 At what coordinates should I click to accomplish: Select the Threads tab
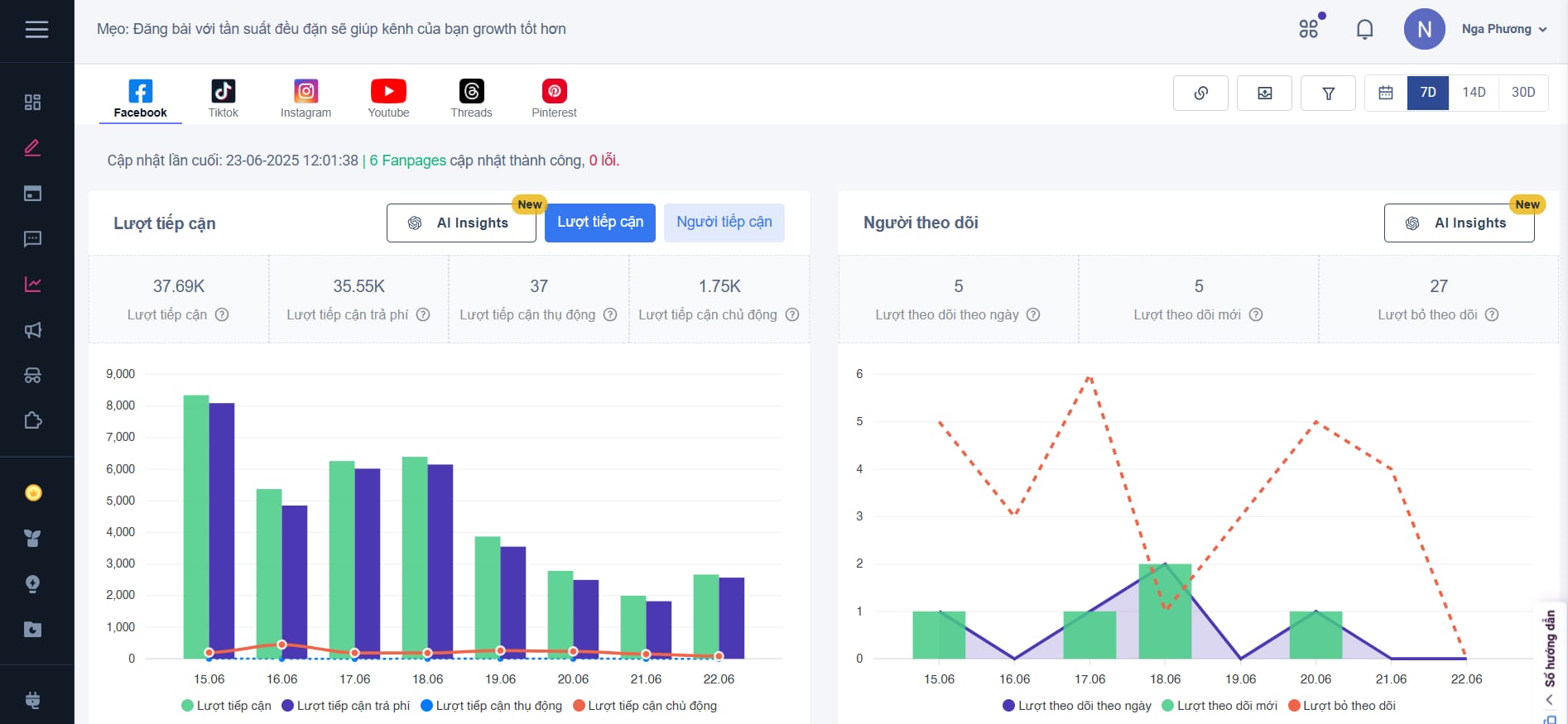click(x=471, y=98)
